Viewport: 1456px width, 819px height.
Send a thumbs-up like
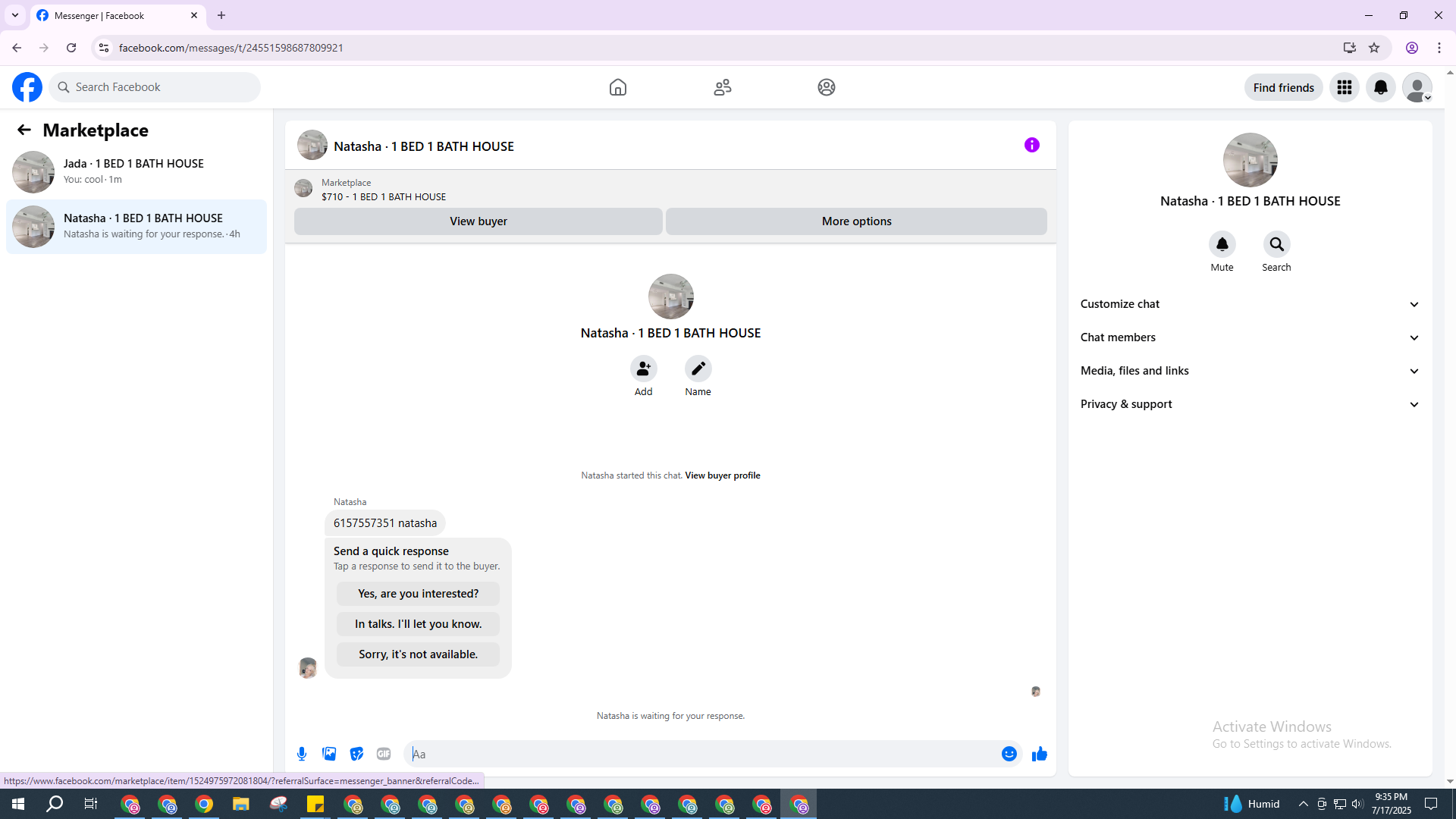coord(1040,754)
